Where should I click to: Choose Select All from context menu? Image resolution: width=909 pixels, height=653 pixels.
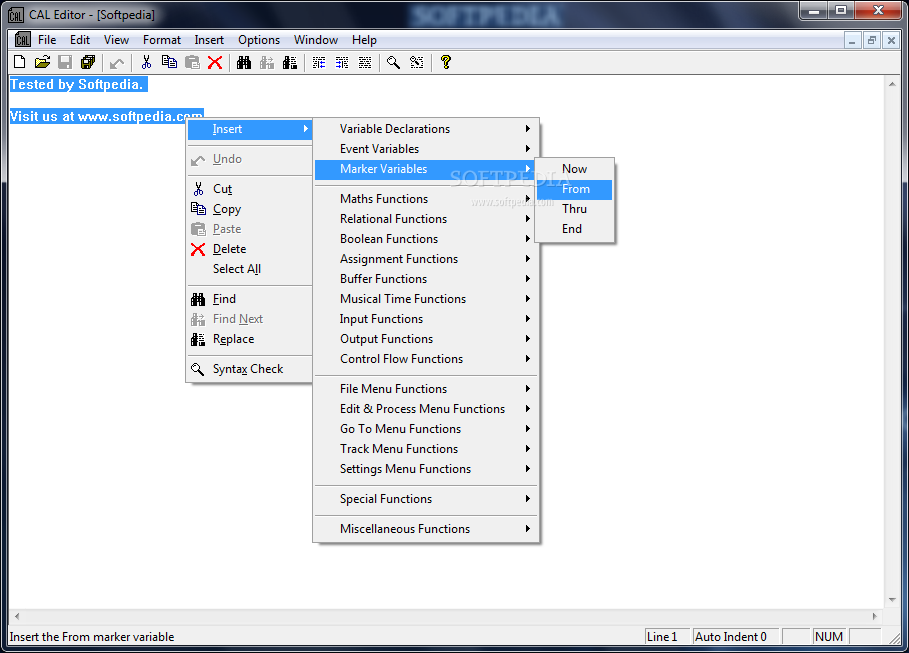click(x=249, y=269)
